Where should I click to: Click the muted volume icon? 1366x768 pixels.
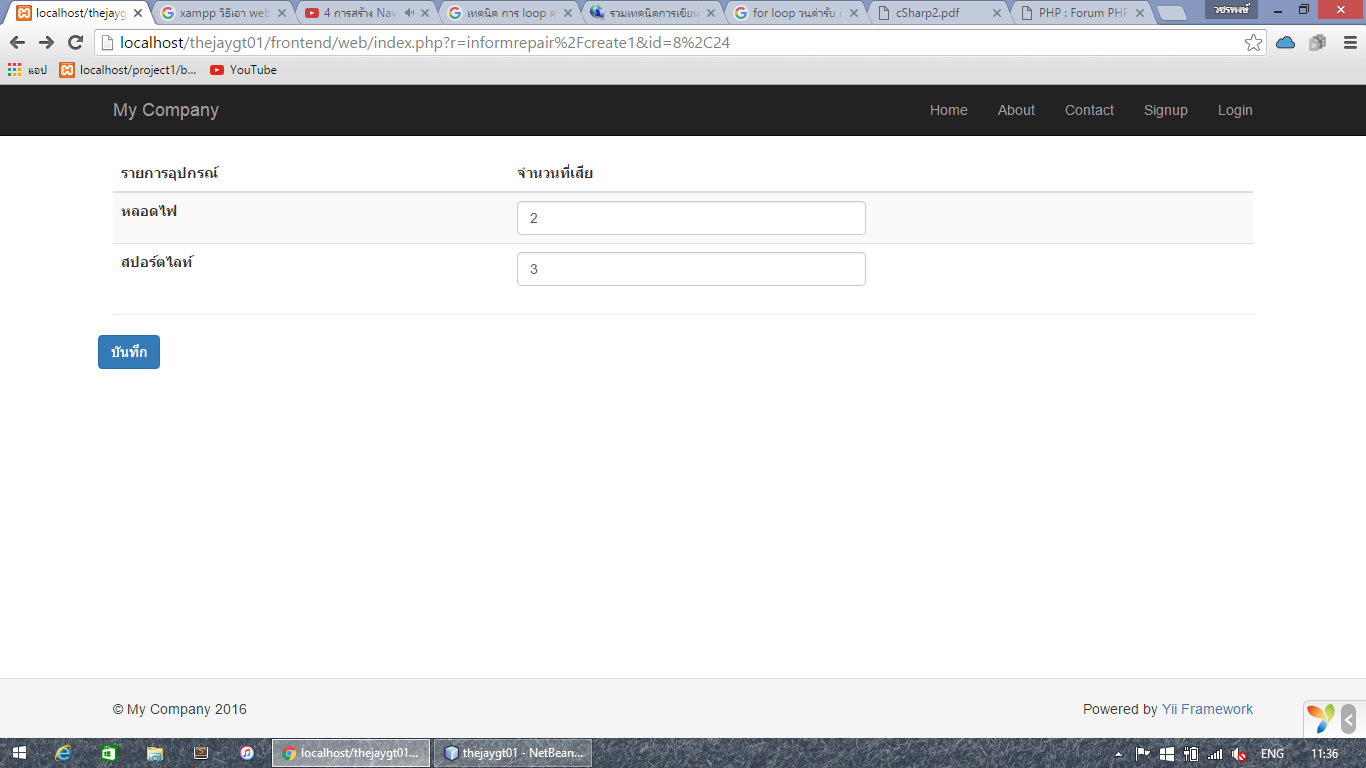click(x=1240, y=754)
